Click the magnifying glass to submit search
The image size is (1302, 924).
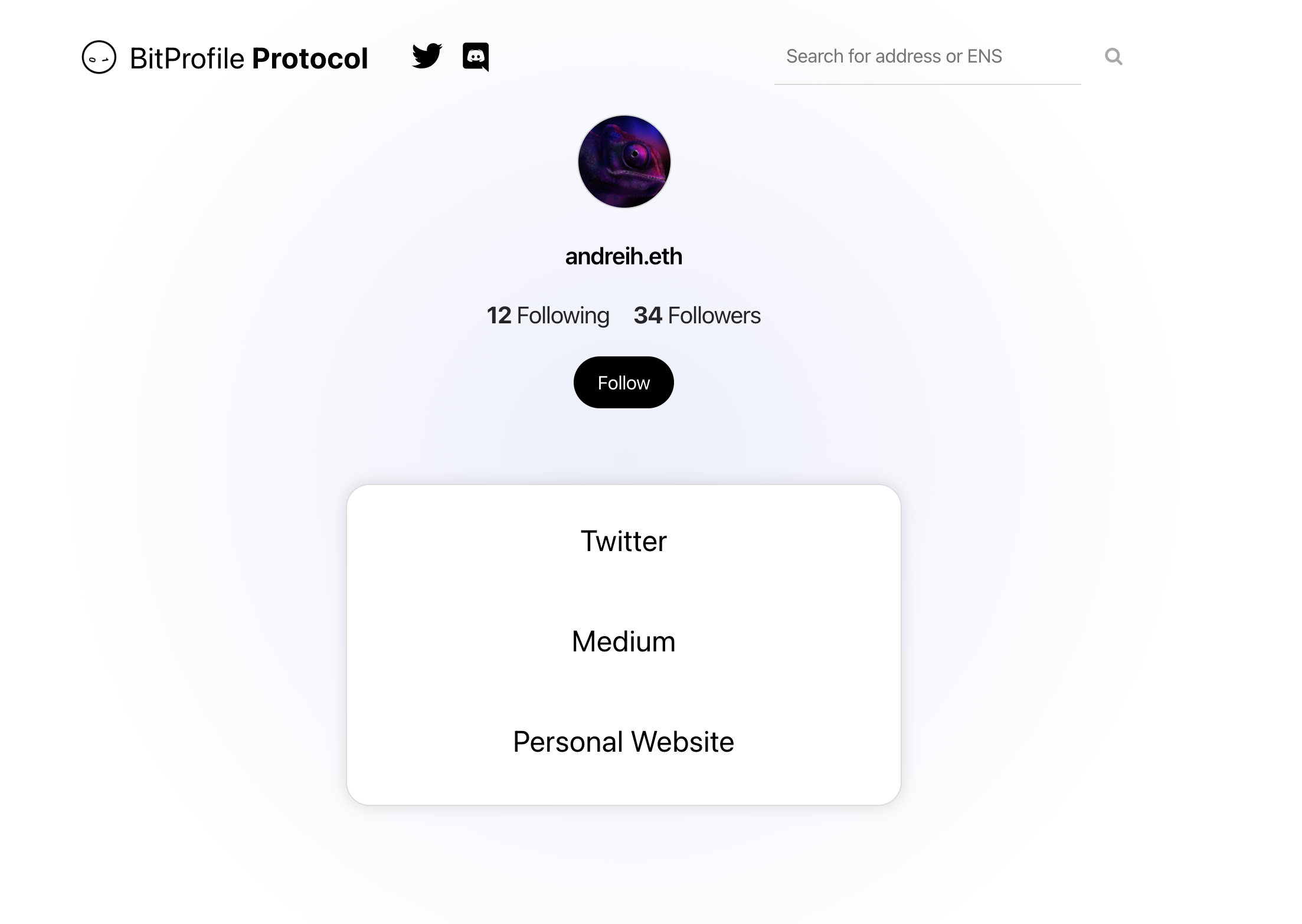(1114, 56)
